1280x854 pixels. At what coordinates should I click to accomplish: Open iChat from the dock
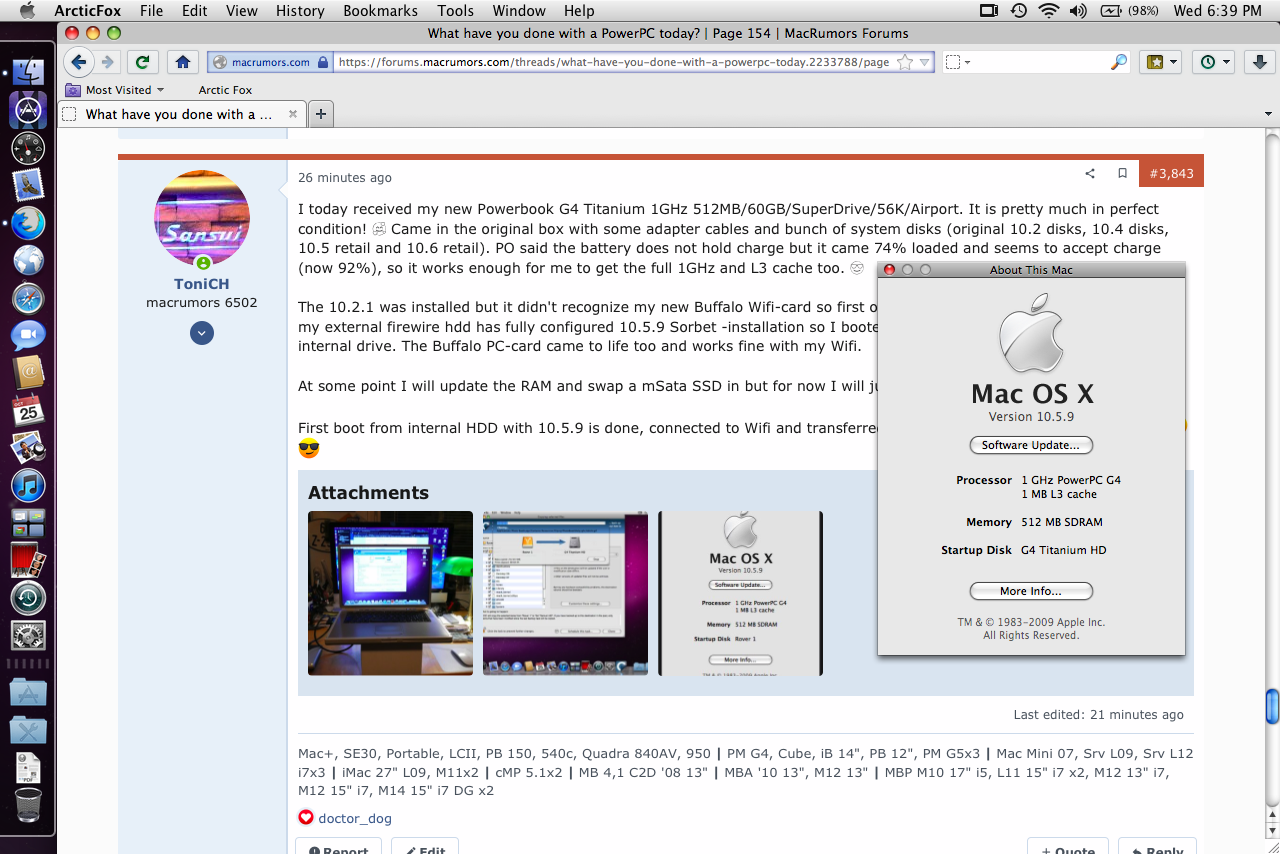coord(28,335)
